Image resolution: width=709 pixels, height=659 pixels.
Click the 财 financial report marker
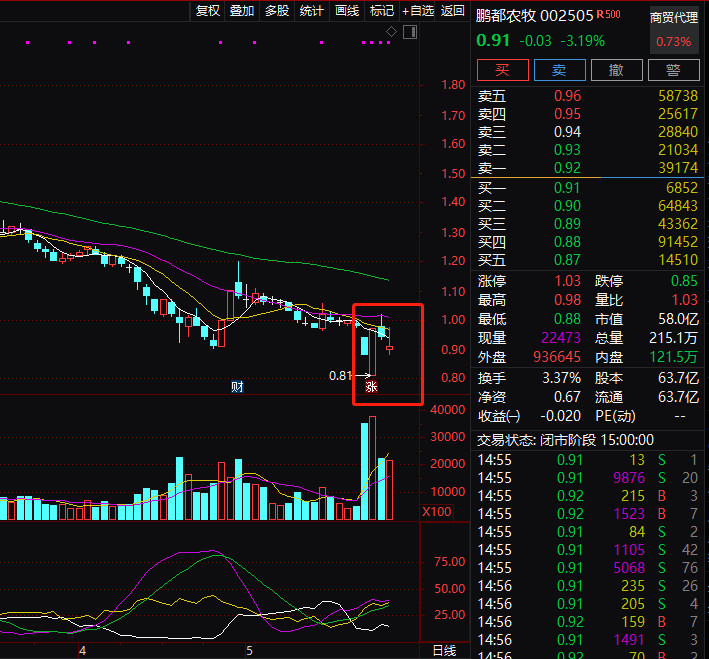(237, 386)
